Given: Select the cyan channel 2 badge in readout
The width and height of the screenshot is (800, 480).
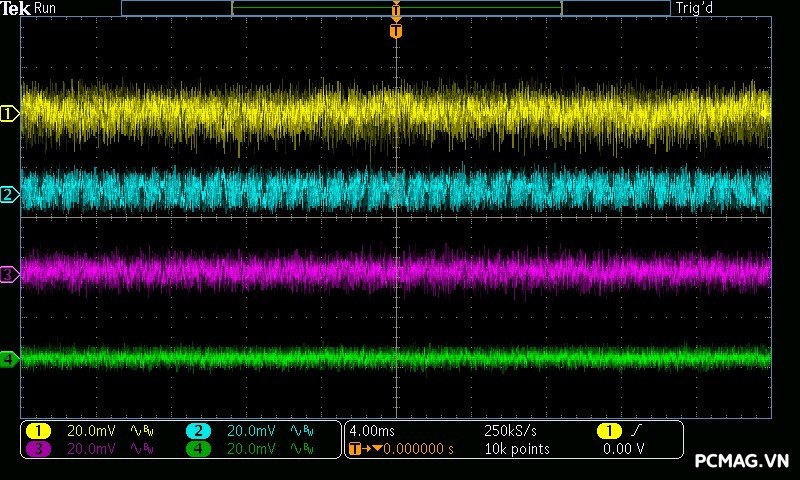Looking at the screenshot, I should [x=198, y=431].
